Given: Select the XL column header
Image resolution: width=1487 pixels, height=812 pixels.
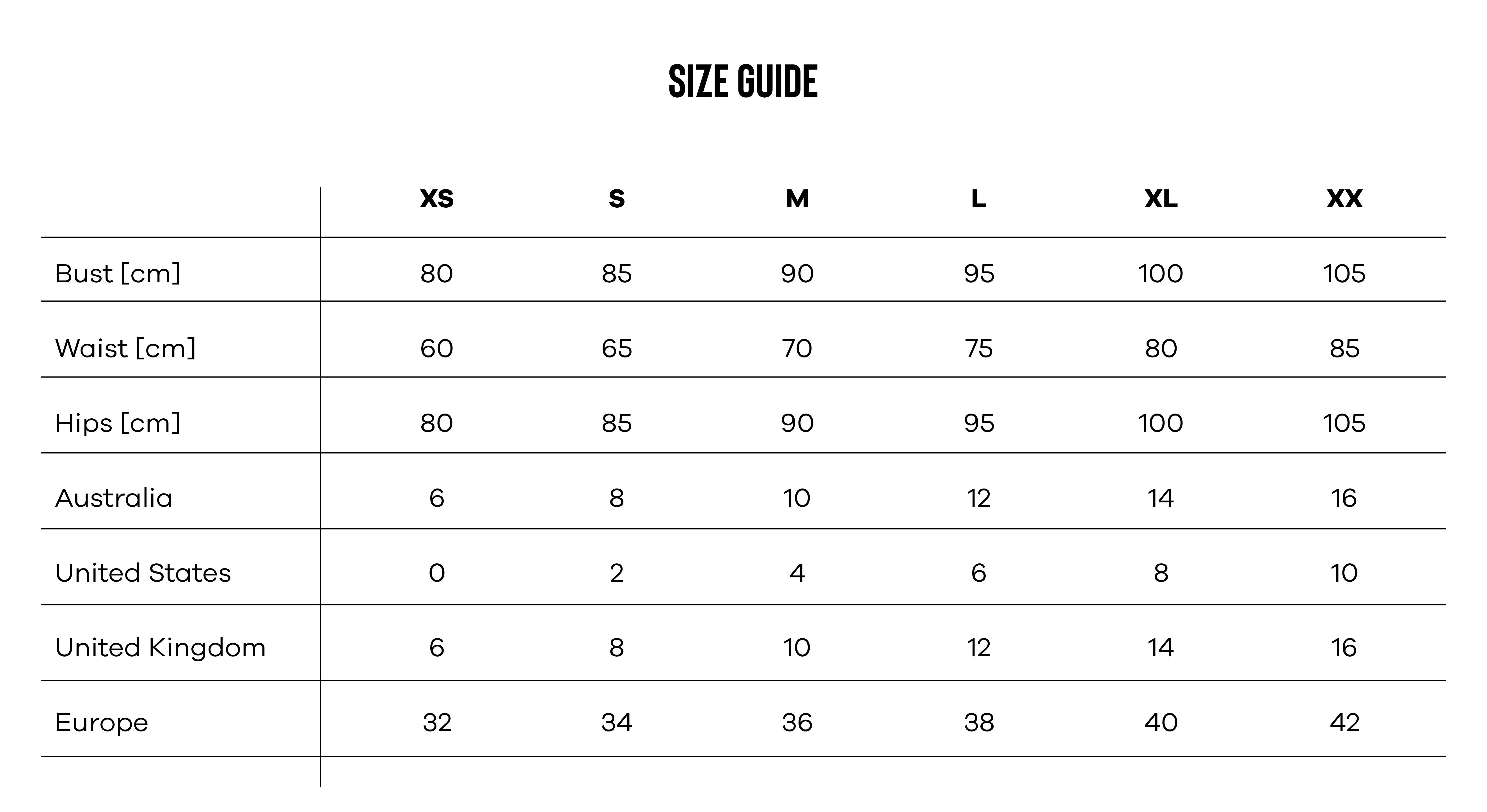Looking at the screenshot, I should 1161,199.
